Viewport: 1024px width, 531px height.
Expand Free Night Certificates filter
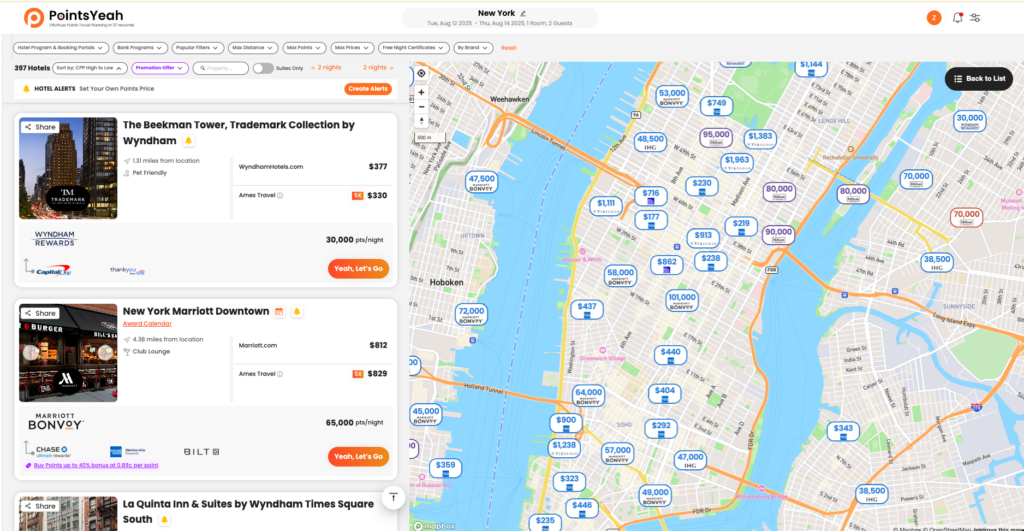(413, 48)
